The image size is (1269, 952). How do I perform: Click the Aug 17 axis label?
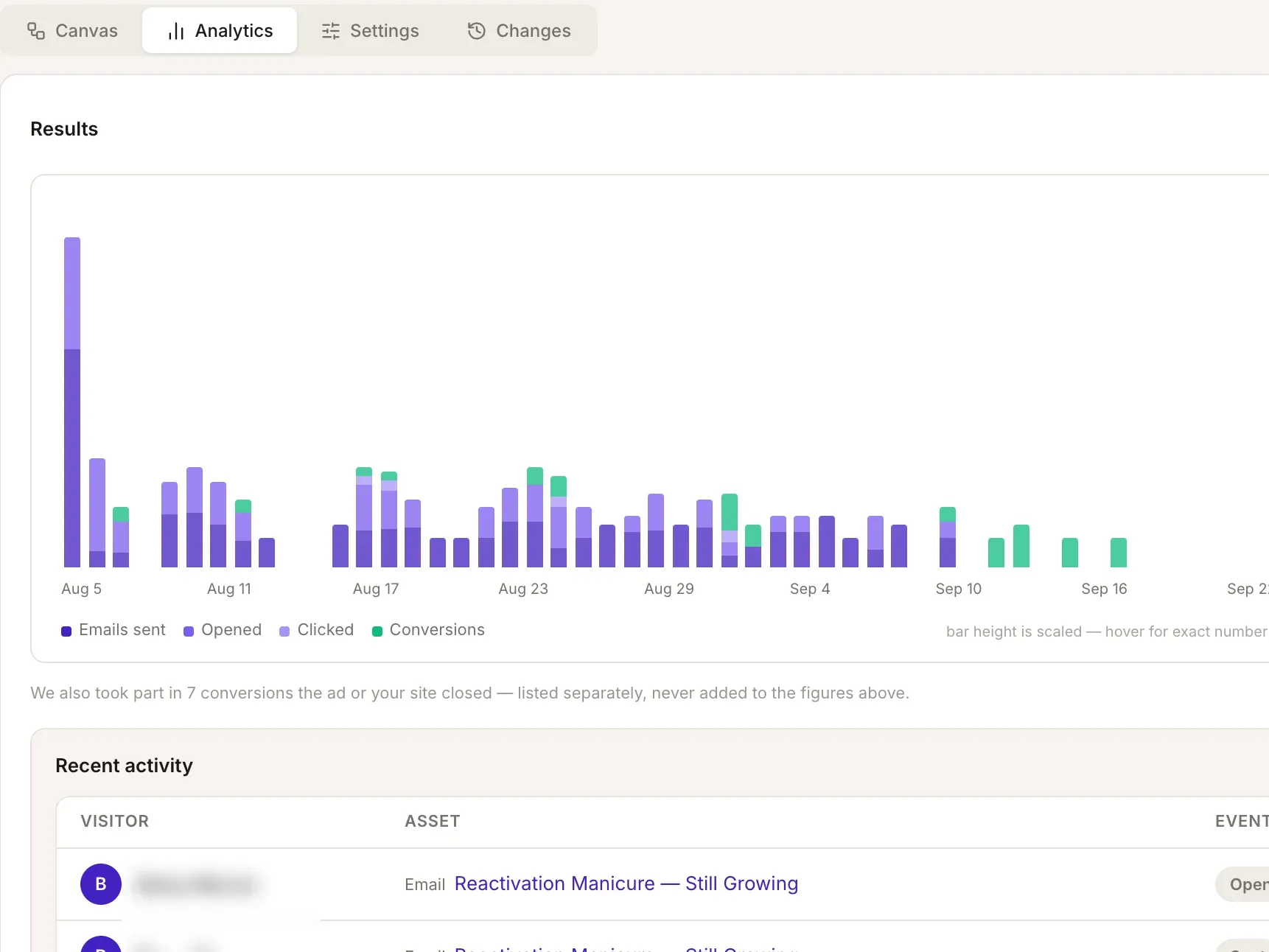[376, 589]
